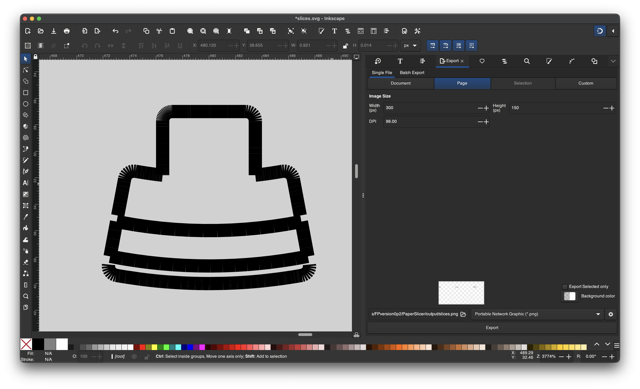Browse for export filename folder icon
Screen dimensions: 640x389
tap(463, 314)
